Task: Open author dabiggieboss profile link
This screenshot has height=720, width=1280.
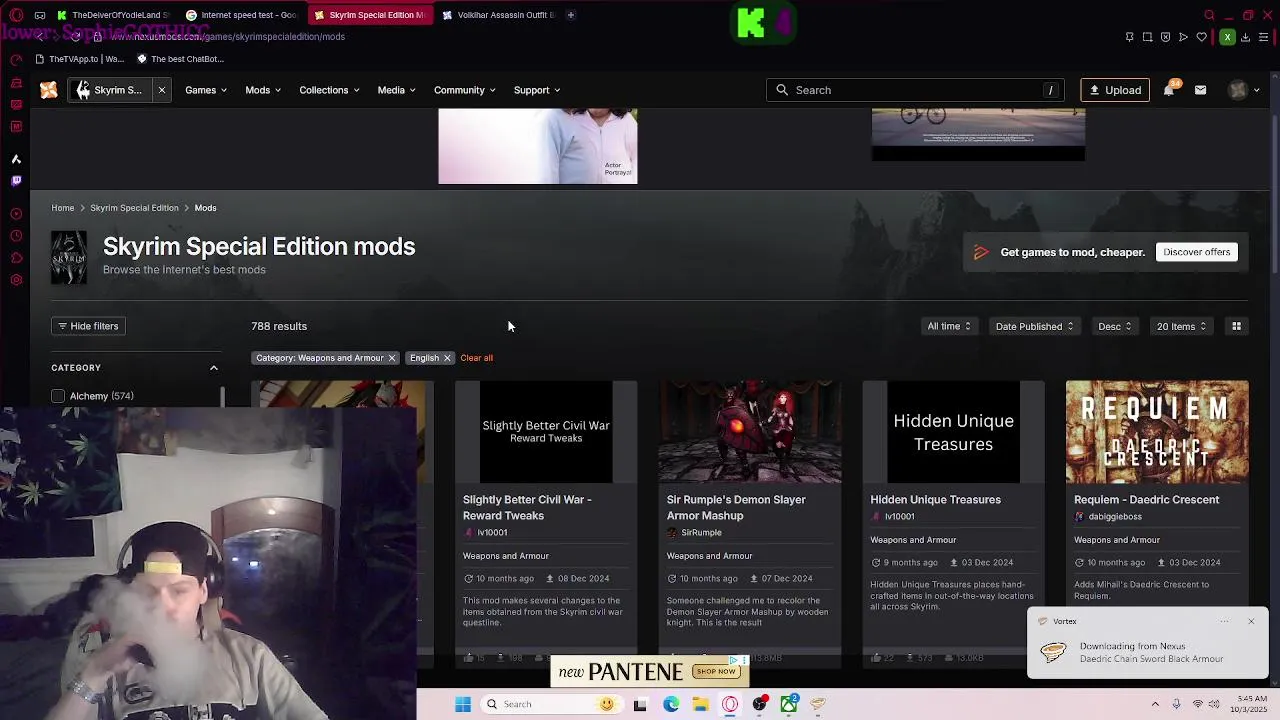Action: (1115, 517)
